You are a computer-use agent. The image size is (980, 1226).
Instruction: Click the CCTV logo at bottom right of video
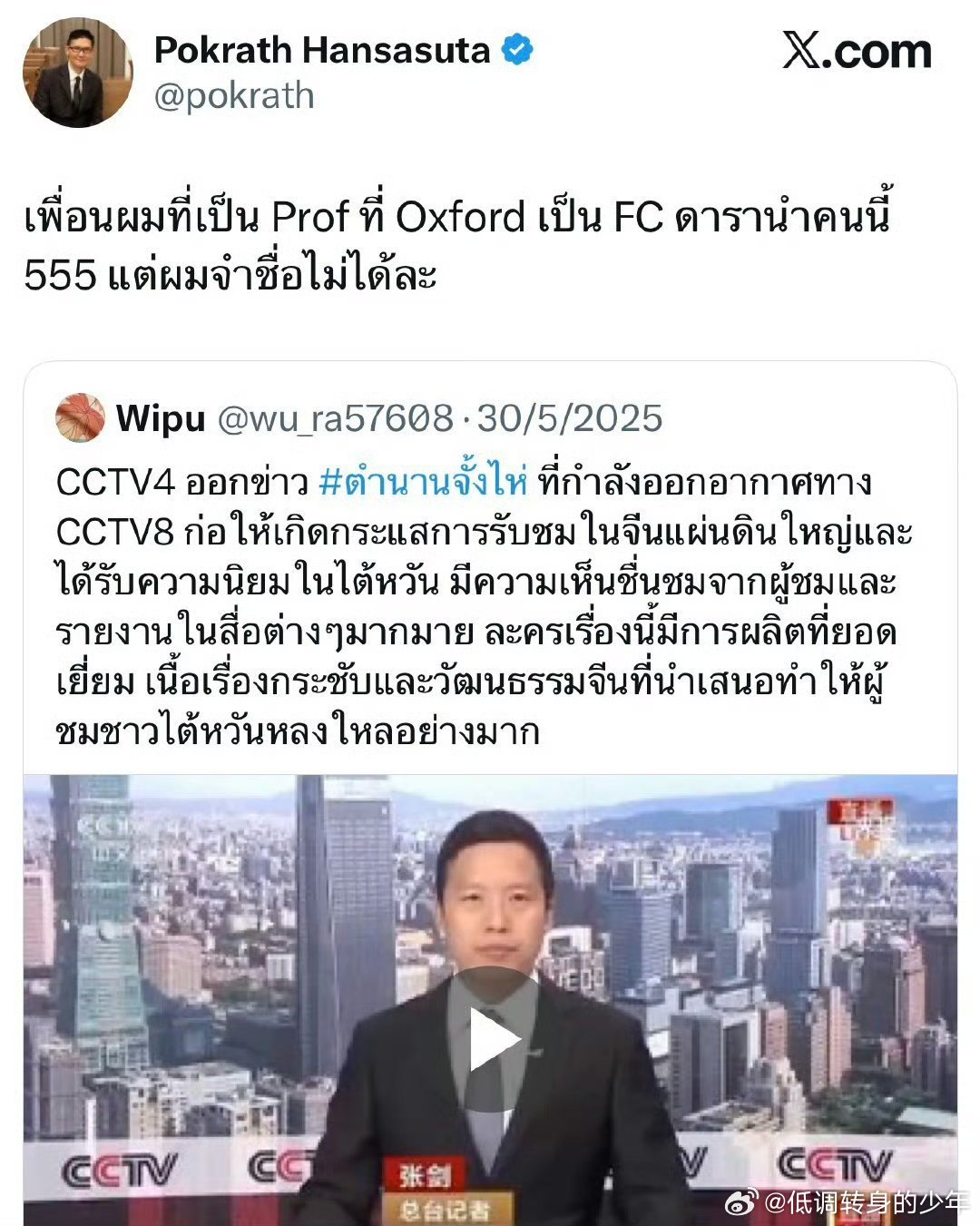point(835,1165)
